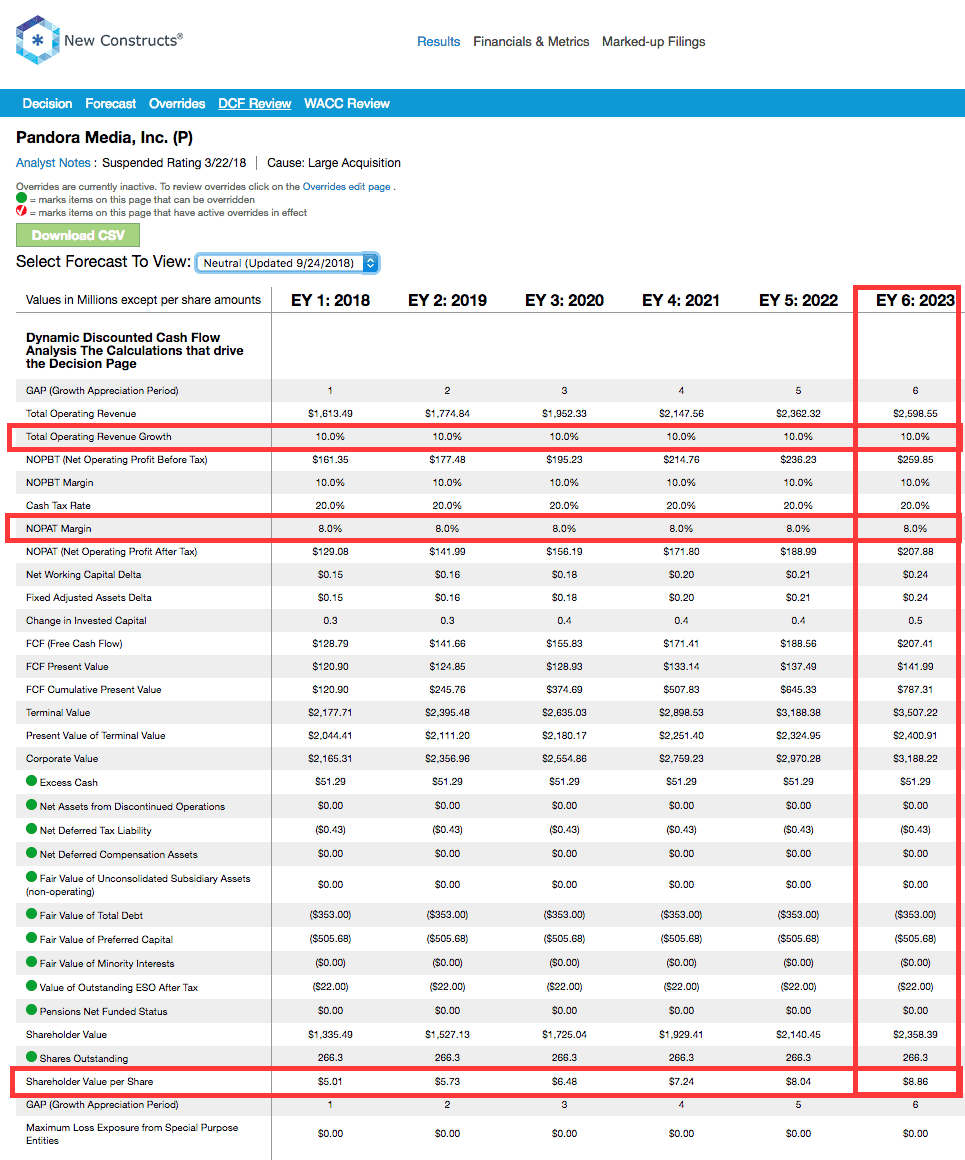Viewport: 965px width, 1160px height.
Task: Click green dot beside Pensions Net Funded Status
Action: (x=31, y=1010)
